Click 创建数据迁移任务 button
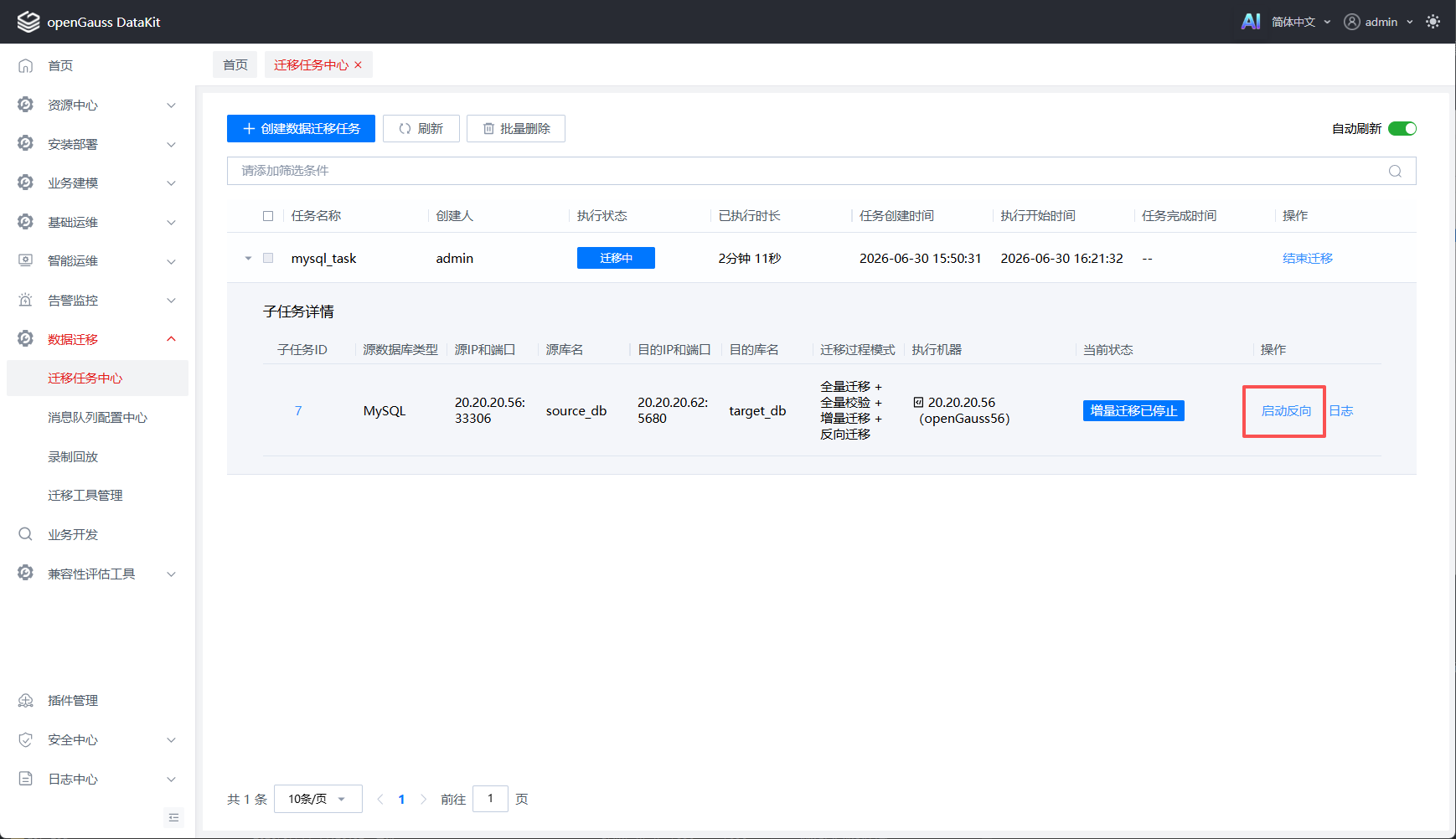Viewport: 1456px width, 839px height. pyautogui.click(x=301, y=128)
